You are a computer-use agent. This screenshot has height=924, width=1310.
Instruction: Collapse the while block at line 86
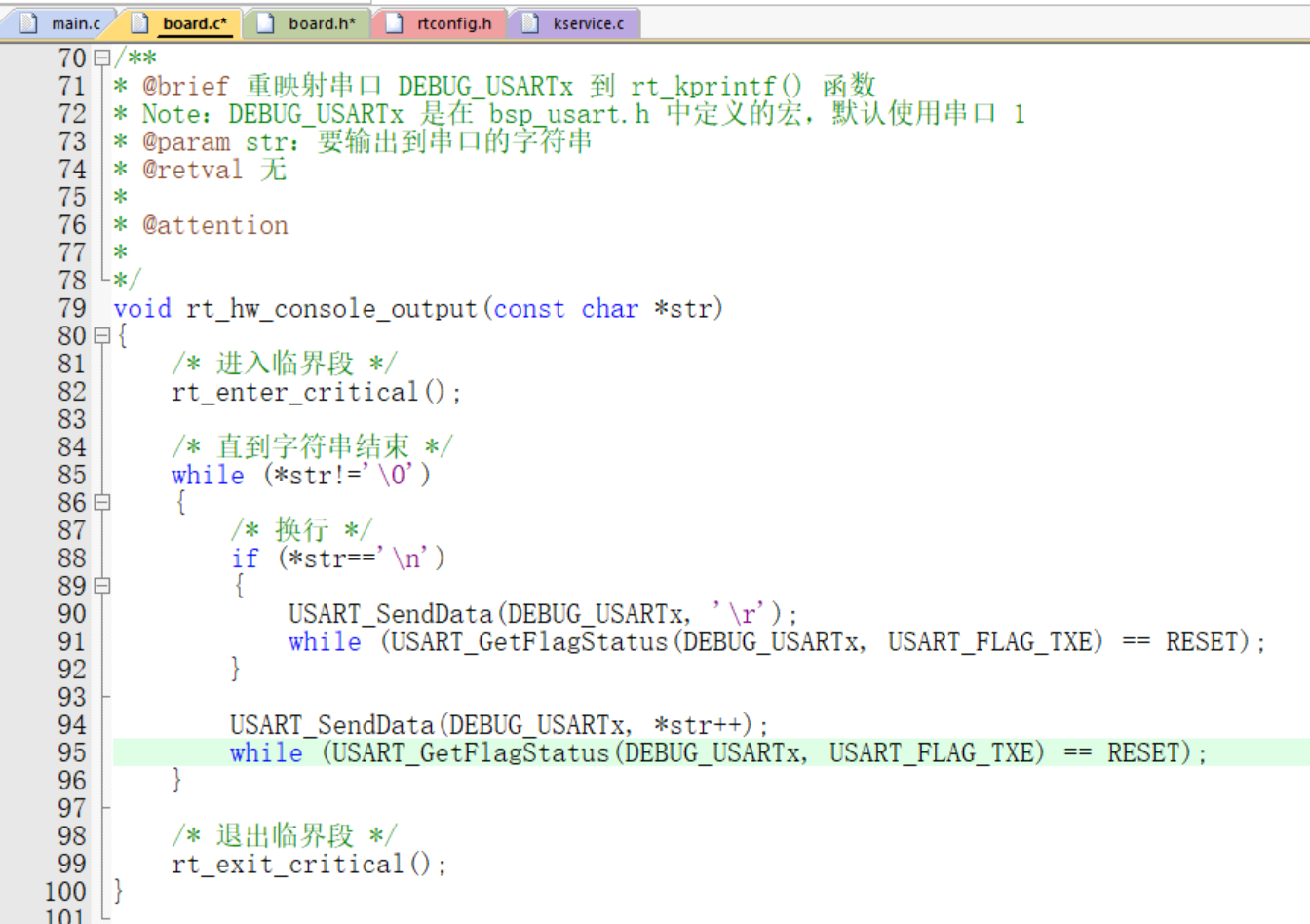click(101, 503)
